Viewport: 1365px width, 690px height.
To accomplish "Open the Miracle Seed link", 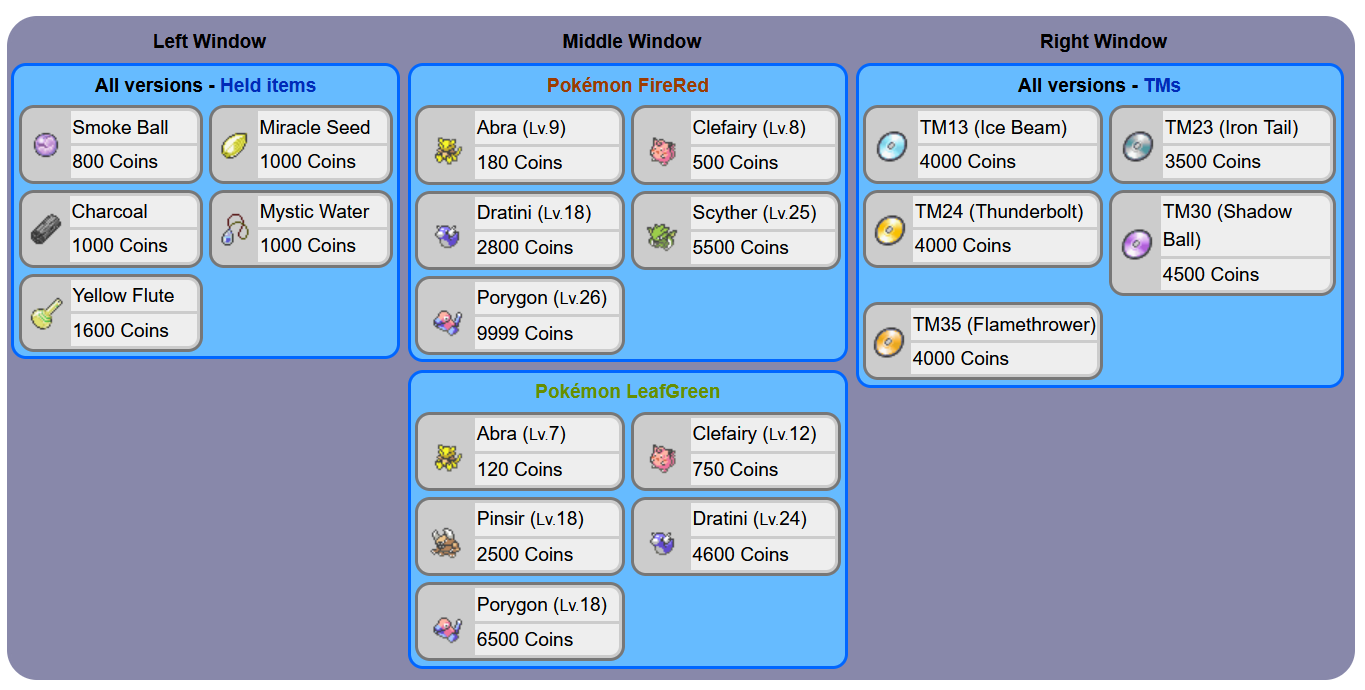I will tap(315, 127).
